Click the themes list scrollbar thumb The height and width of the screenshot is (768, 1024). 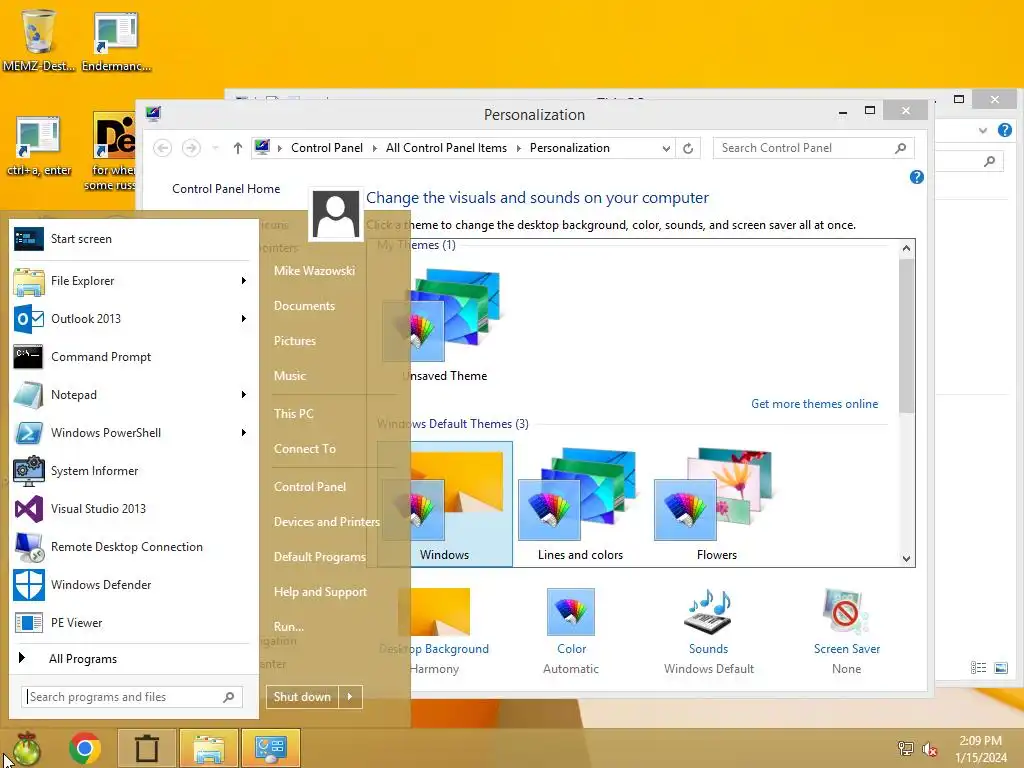(906, 336)
